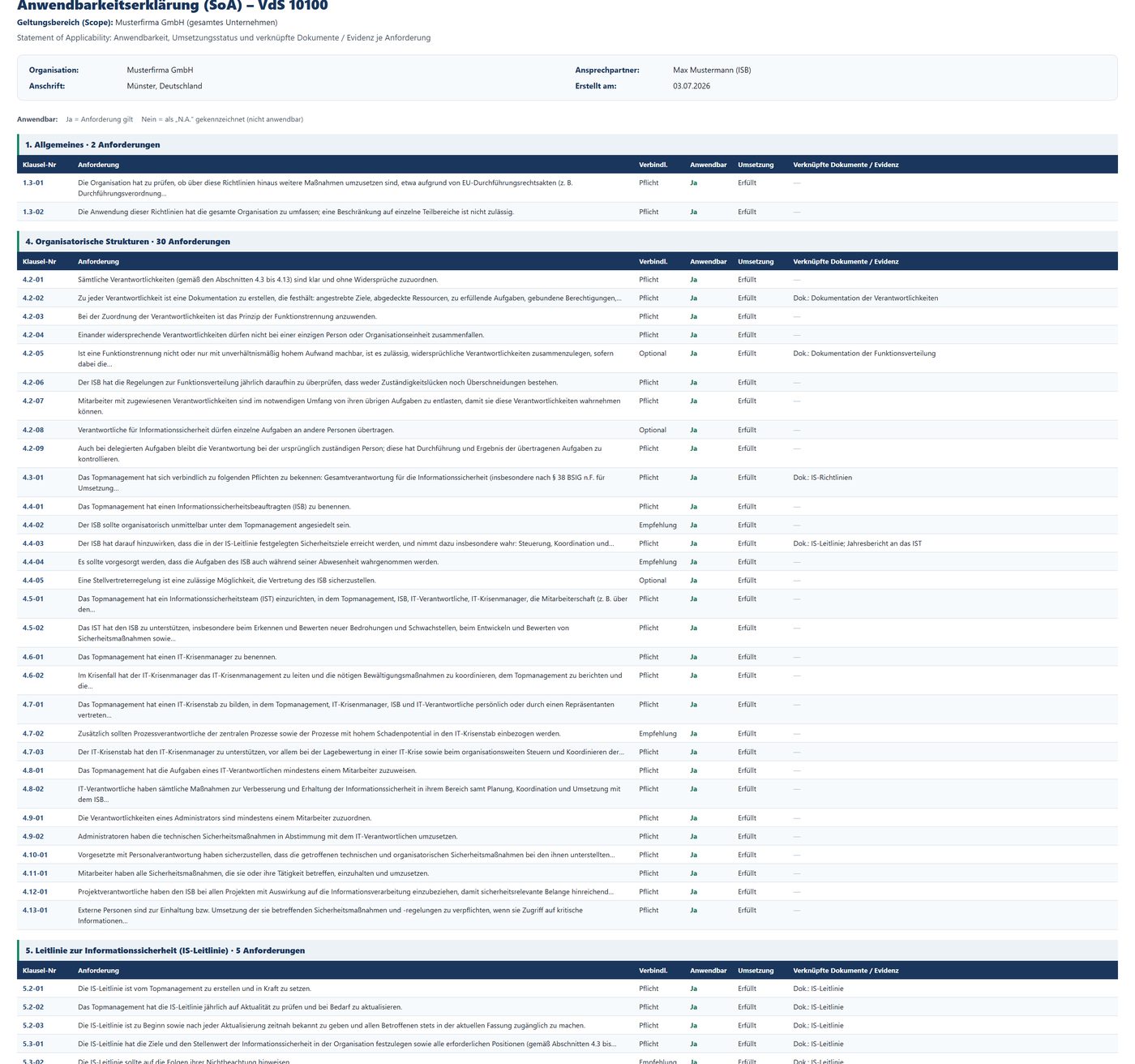1135x1064 pixels.
Task: Click "Empfehlung" in row 4.7-02
Action: pos(657,734)
